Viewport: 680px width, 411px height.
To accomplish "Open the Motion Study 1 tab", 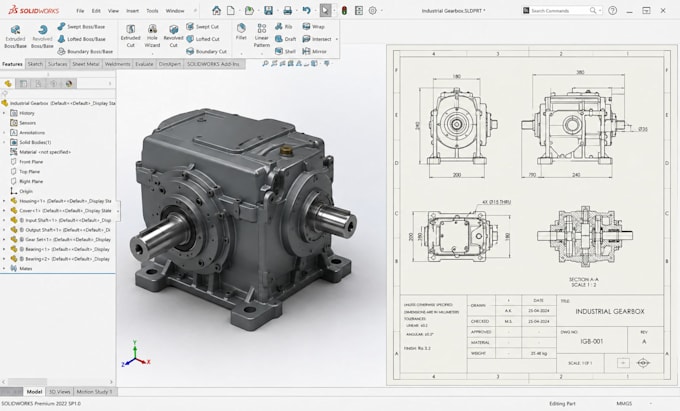I will tap(94, 391).
